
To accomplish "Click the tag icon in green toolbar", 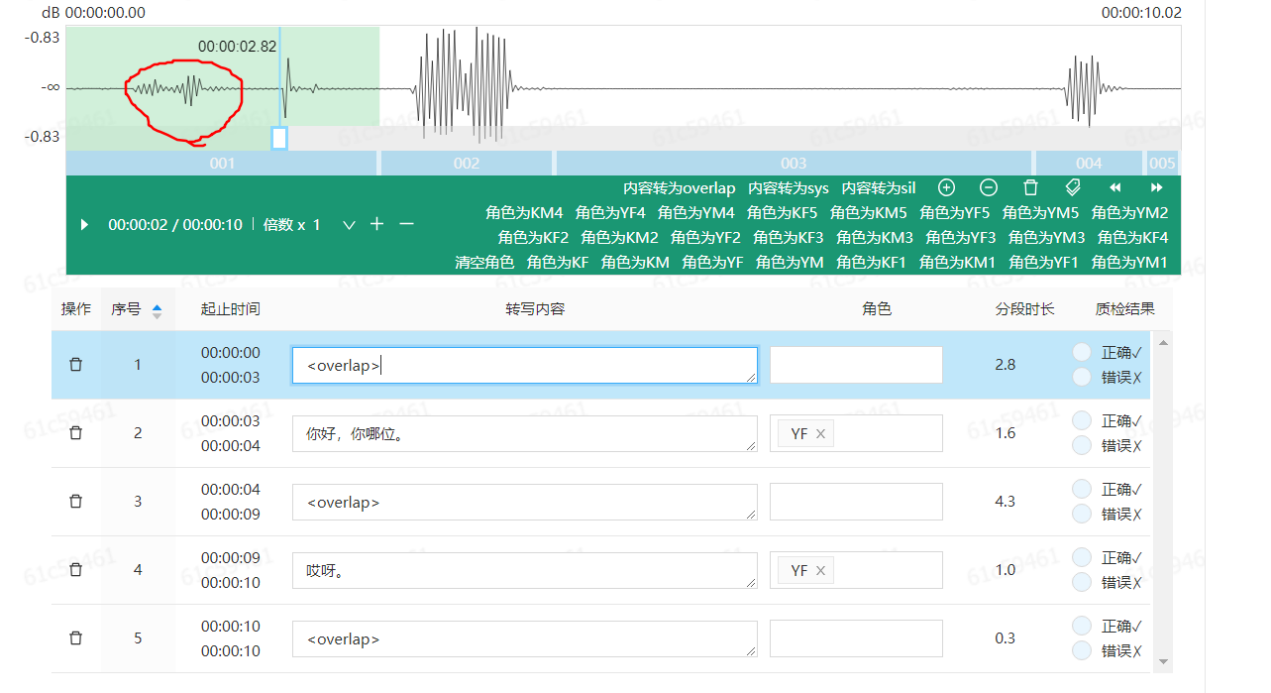I will pyautogui.click(x=1073, y=188).
